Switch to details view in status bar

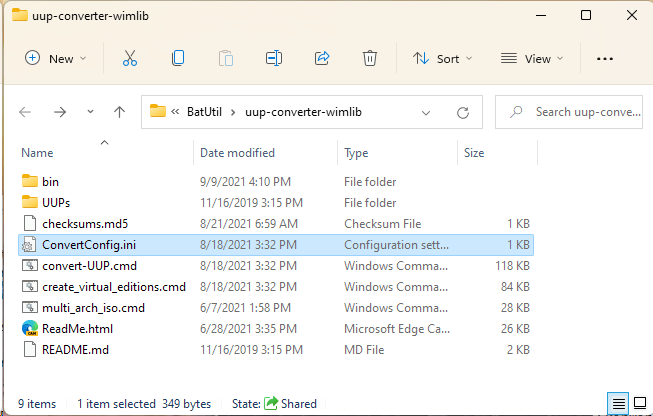pos(619,403)
